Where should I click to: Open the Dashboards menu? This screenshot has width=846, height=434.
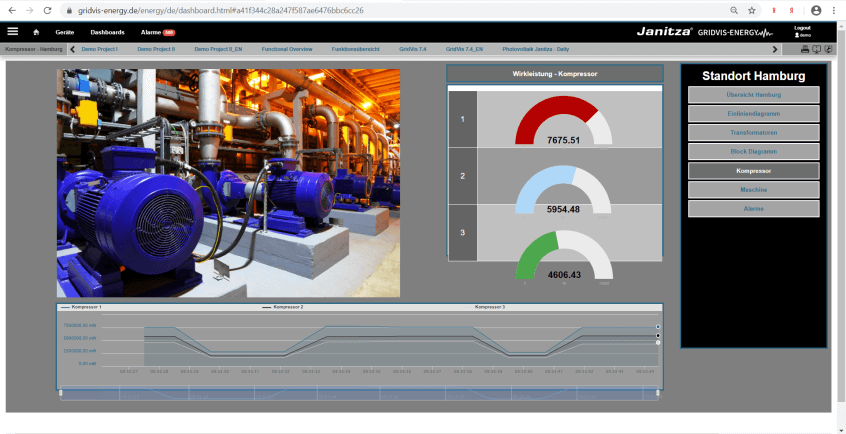pyautogui.click(x=107, y=32)
